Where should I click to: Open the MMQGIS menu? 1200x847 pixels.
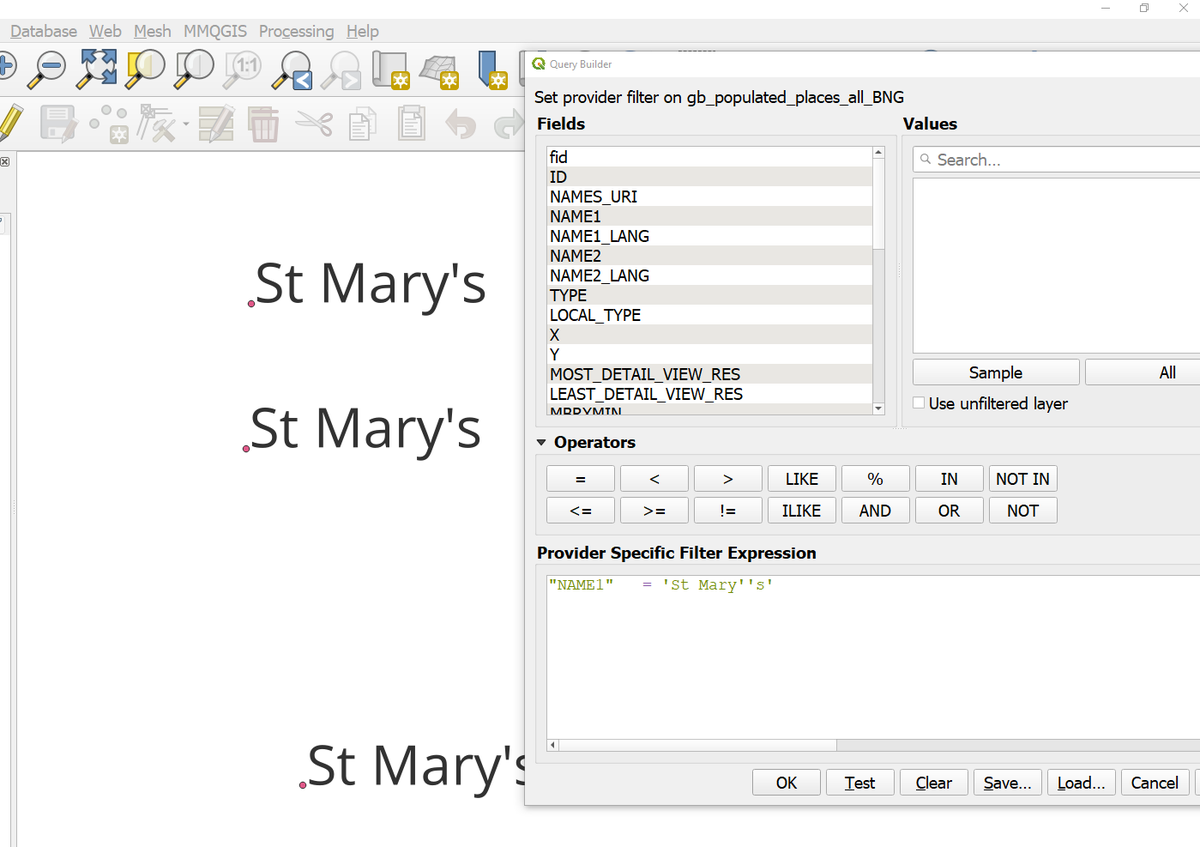[x=214, y=31]
